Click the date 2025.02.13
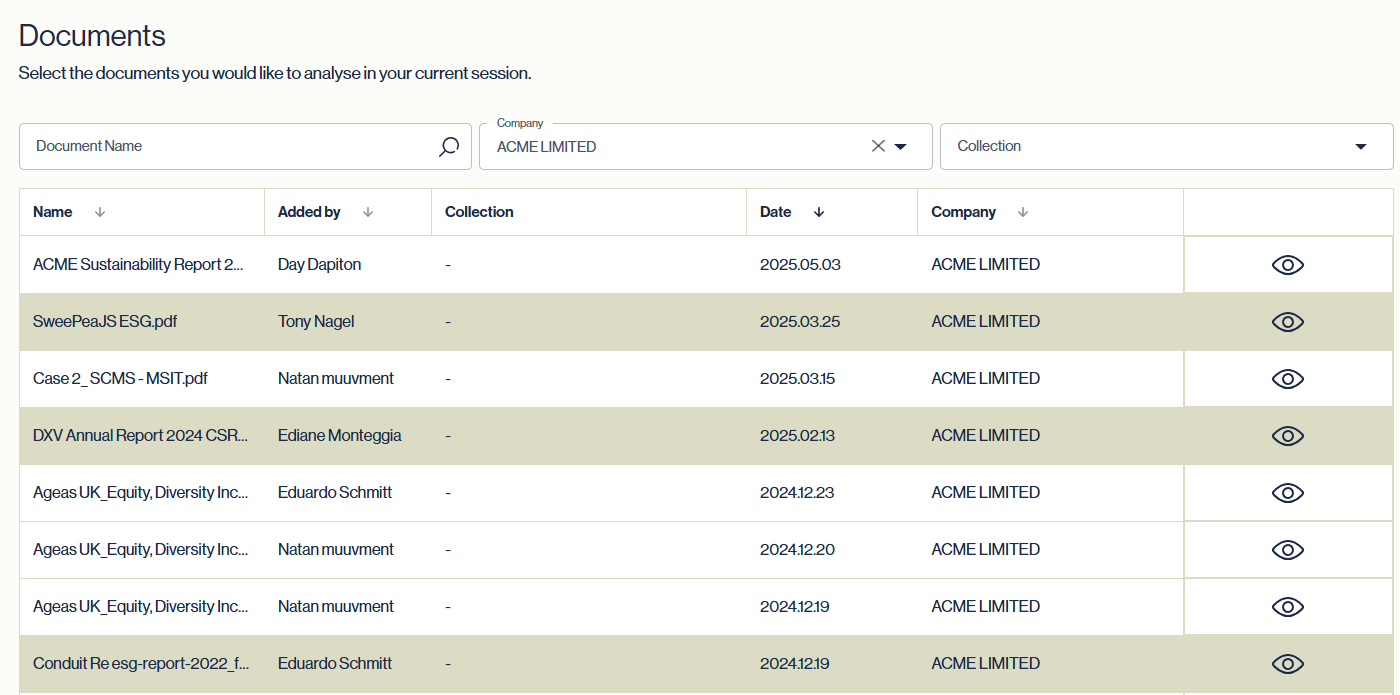 pos(799,436)
